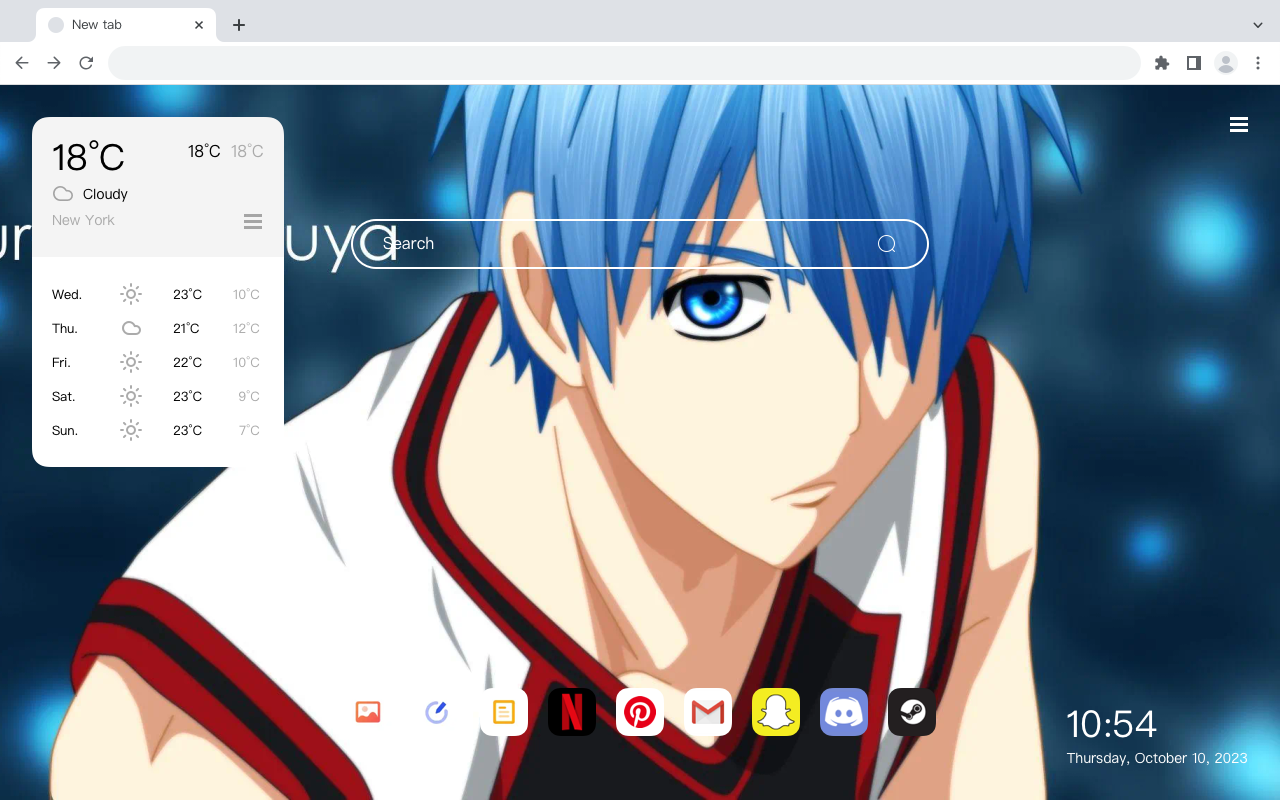The image size is (1280, 800).
Task: Open the Snapchat shortcut
Action: click(x=776, y=712)
